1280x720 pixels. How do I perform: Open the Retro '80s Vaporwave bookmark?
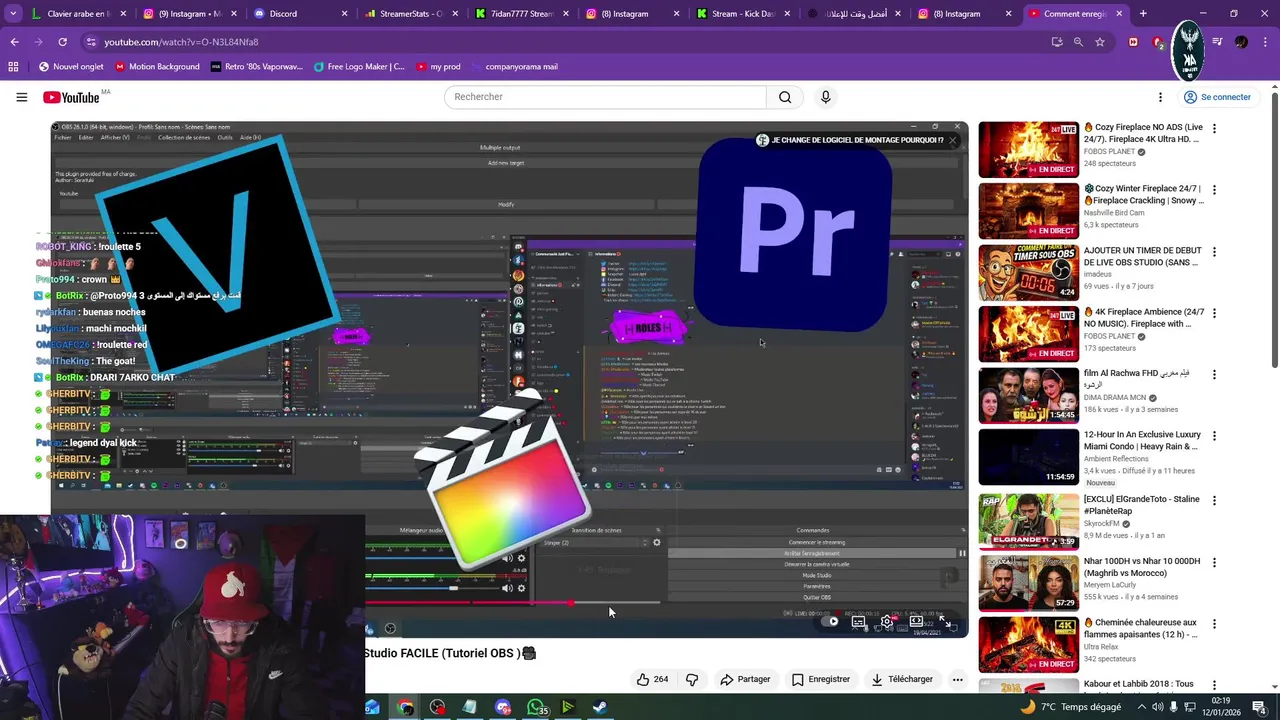coord(256,67)
